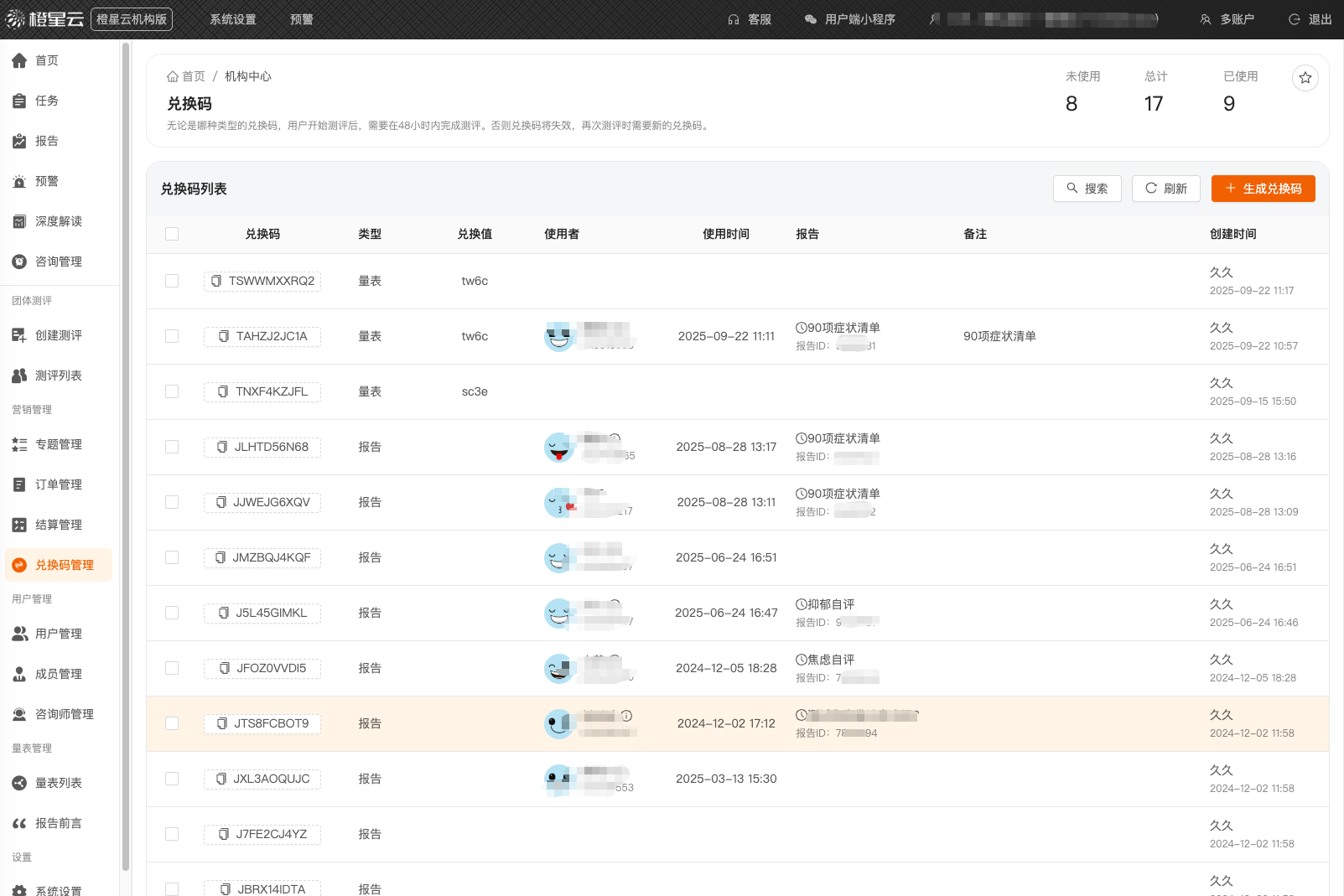
Task: Click the 搜索 button
Action: (1087, 189)
